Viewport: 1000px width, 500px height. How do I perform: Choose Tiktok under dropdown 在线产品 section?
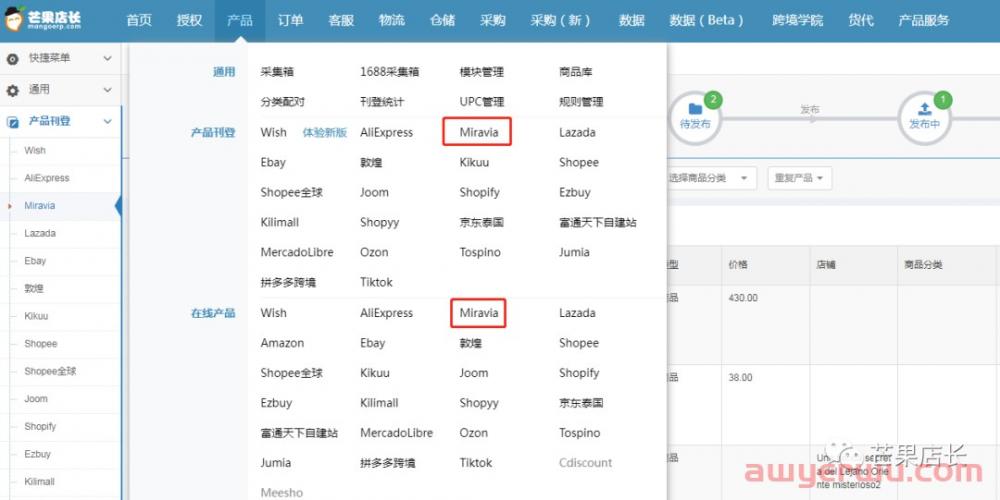(476, 463)
